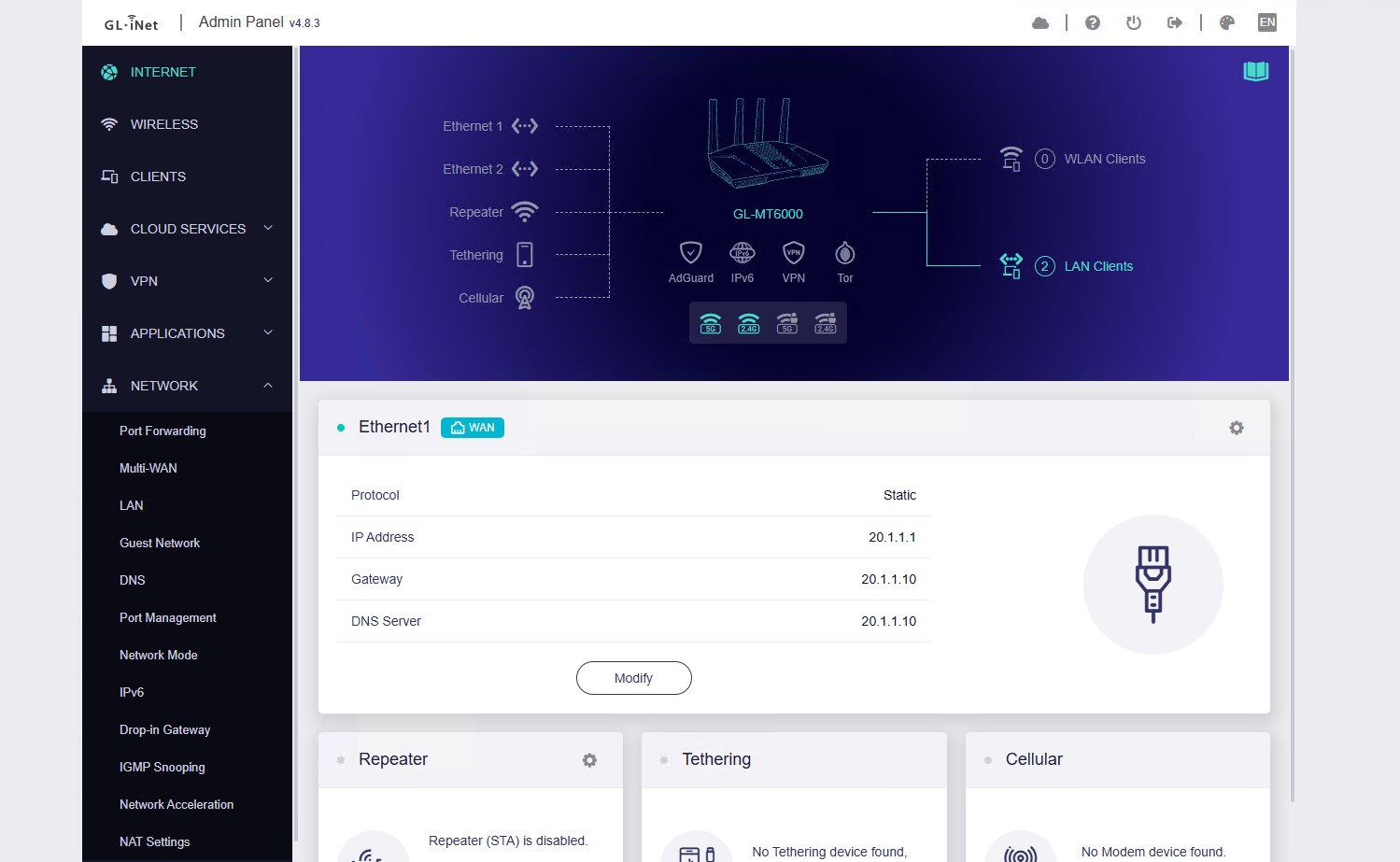Image resolution: width=1400 pixels, height=862 pixels.
Task: Click the IPv6 globe icon
Action: 742,252
